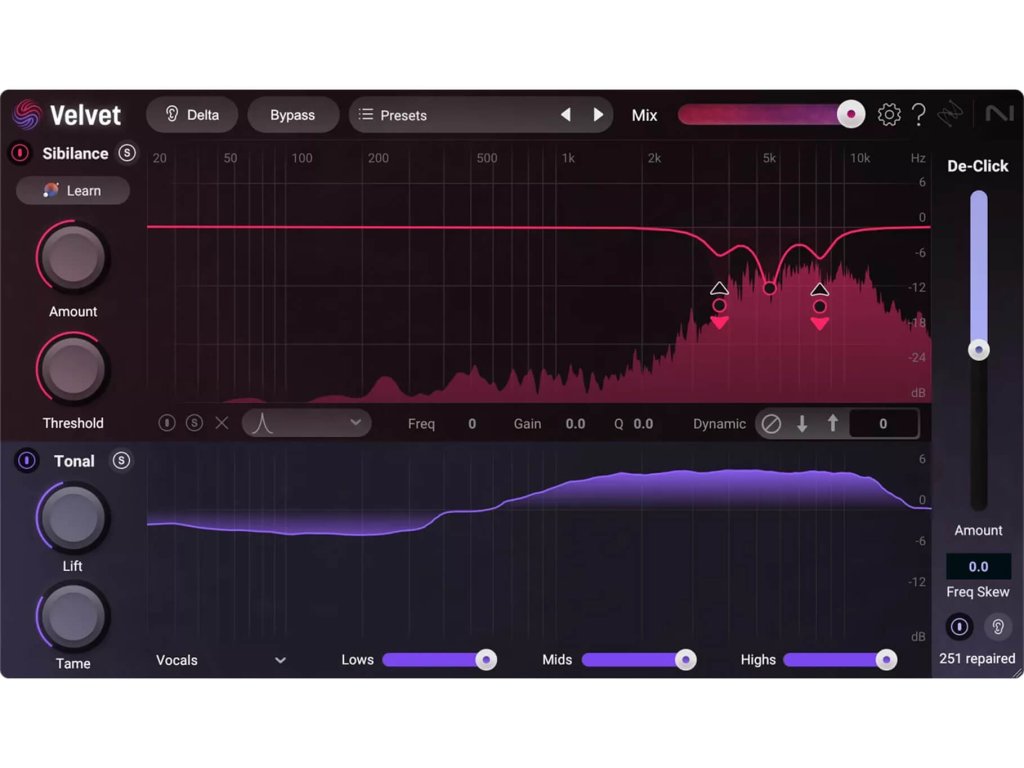This screenshot has height=768, width=1024.
Task: Open settings with the gear icon
Action: click(889, 115)
